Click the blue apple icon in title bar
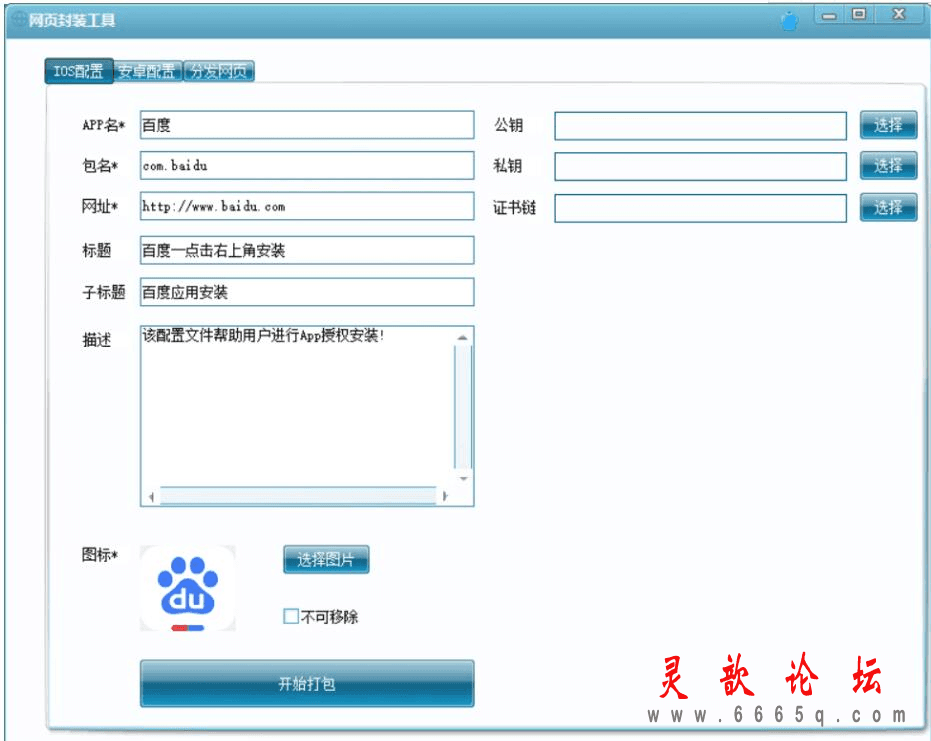 tap(789, 21)
